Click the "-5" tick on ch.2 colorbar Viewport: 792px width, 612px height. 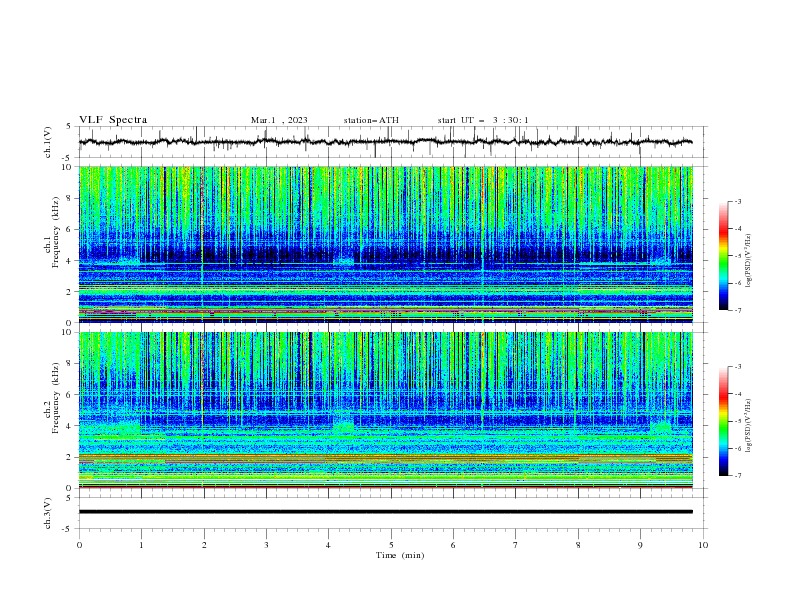[737, 421]
